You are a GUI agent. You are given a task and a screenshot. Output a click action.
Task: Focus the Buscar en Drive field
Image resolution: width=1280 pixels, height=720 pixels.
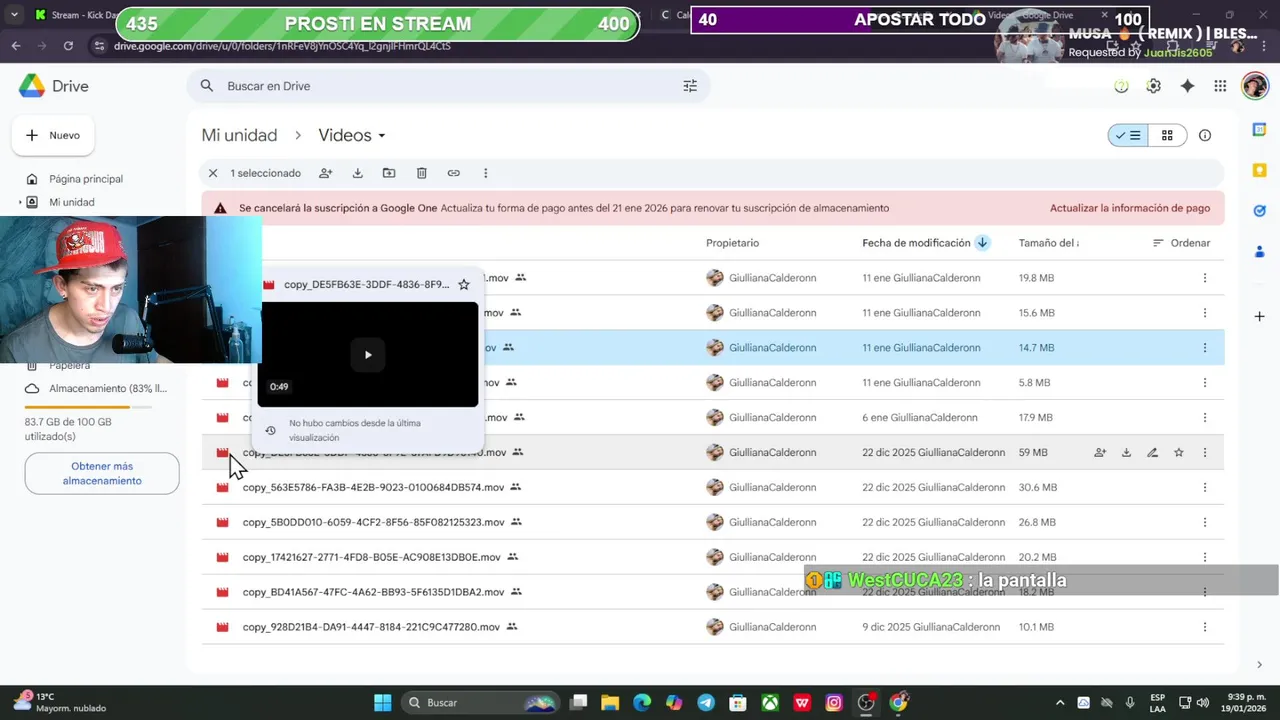pyautogui.click(x=448, y=86)
